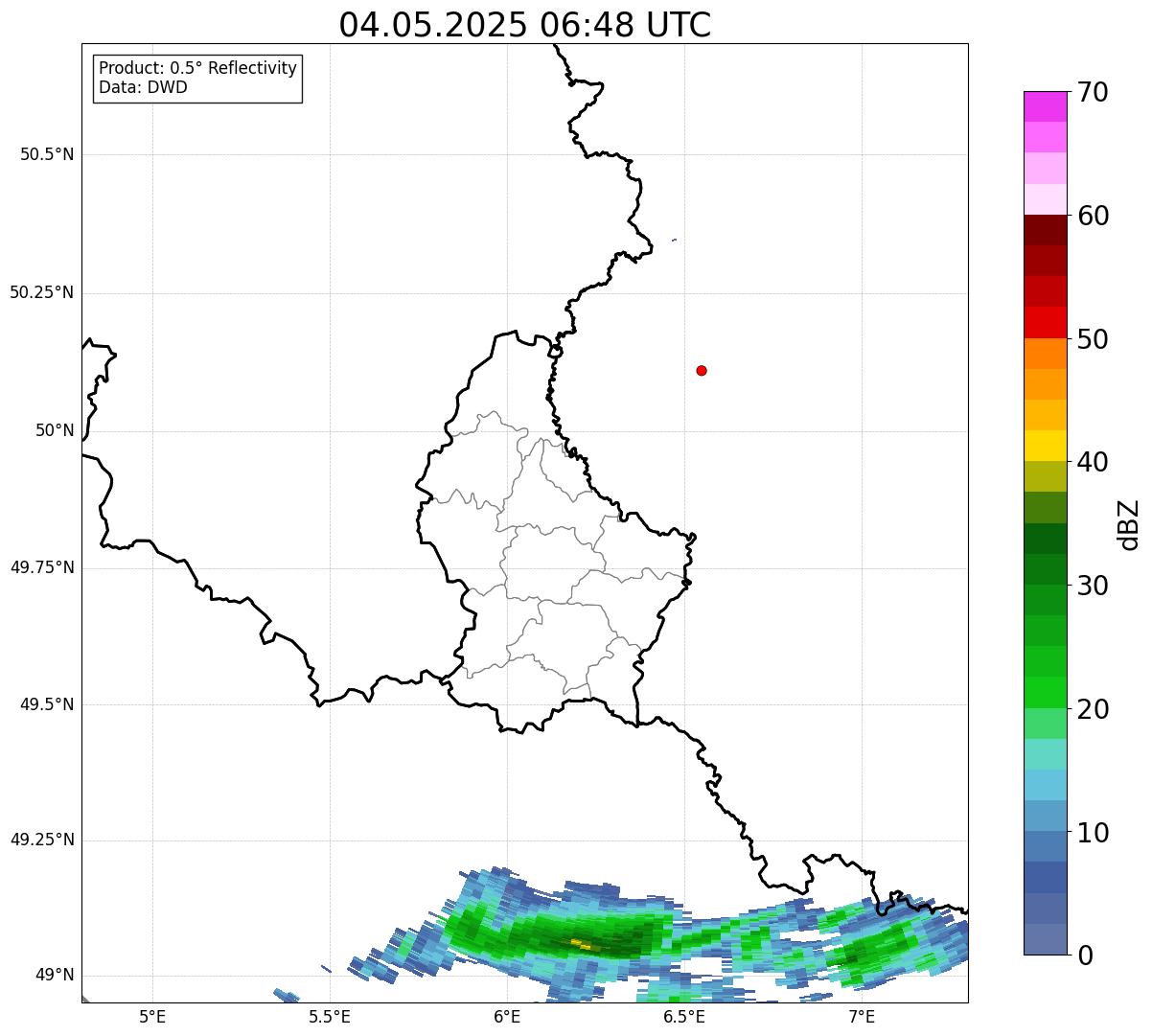
Task: Click the colorbar tick label 10
Action: [1093, 833]
